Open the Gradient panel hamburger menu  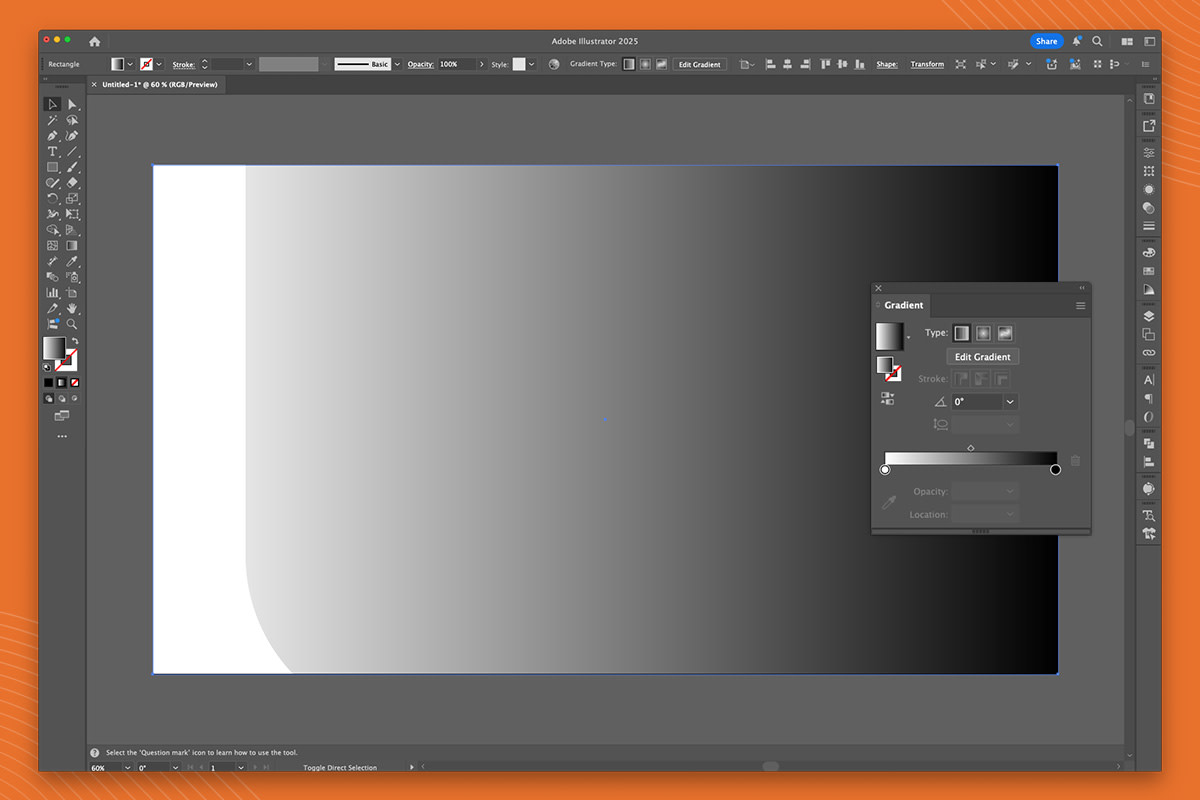(x=1080, y=306)
